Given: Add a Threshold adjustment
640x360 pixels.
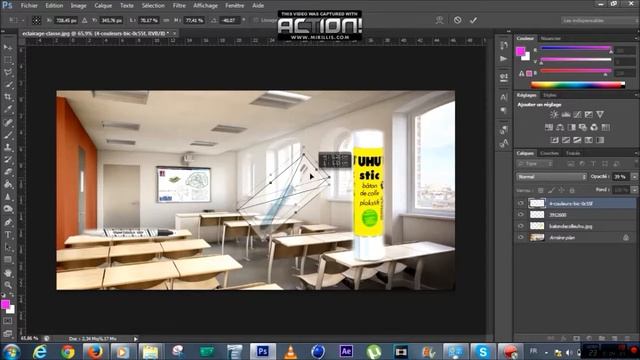Looking at the screenshot, I should click(x=577, y=140).
